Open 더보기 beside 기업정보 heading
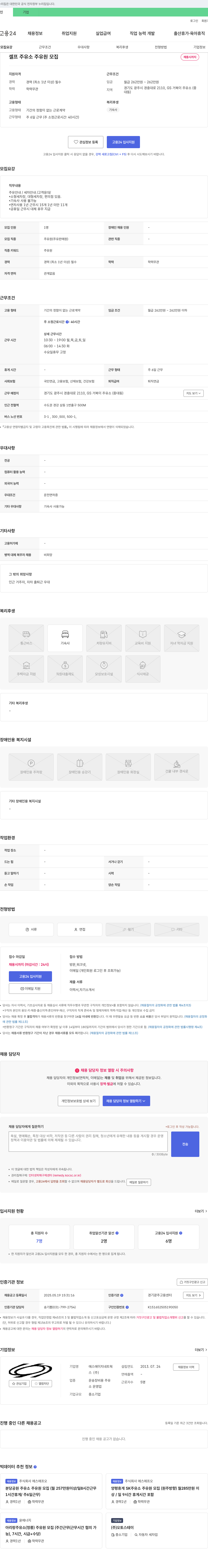Screen dimensions: 208x1568 click(x=200, y=1350)
